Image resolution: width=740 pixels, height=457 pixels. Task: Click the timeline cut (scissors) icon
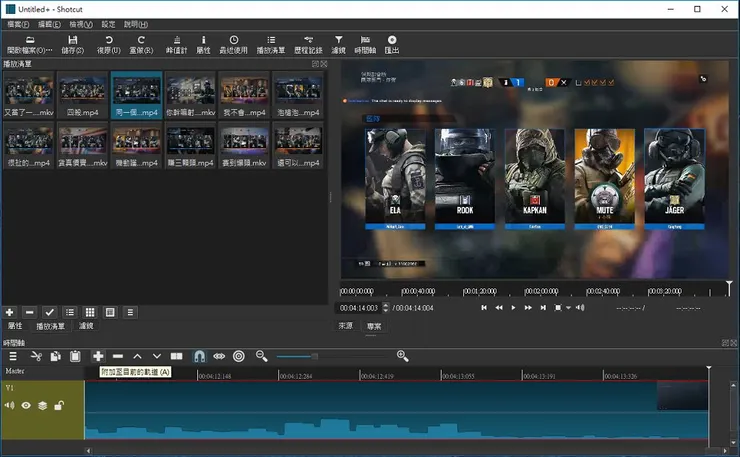pos(36,356)
